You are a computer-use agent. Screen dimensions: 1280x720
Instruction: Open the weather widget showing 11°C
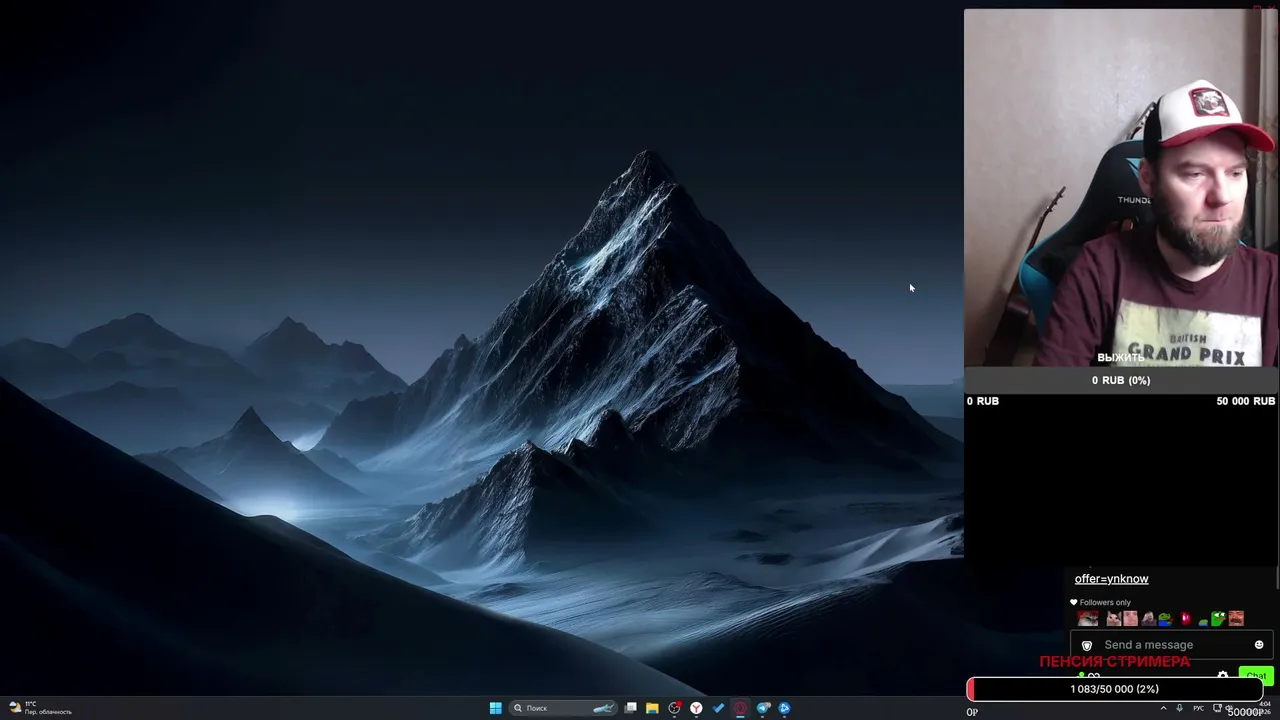click(40, 708)
